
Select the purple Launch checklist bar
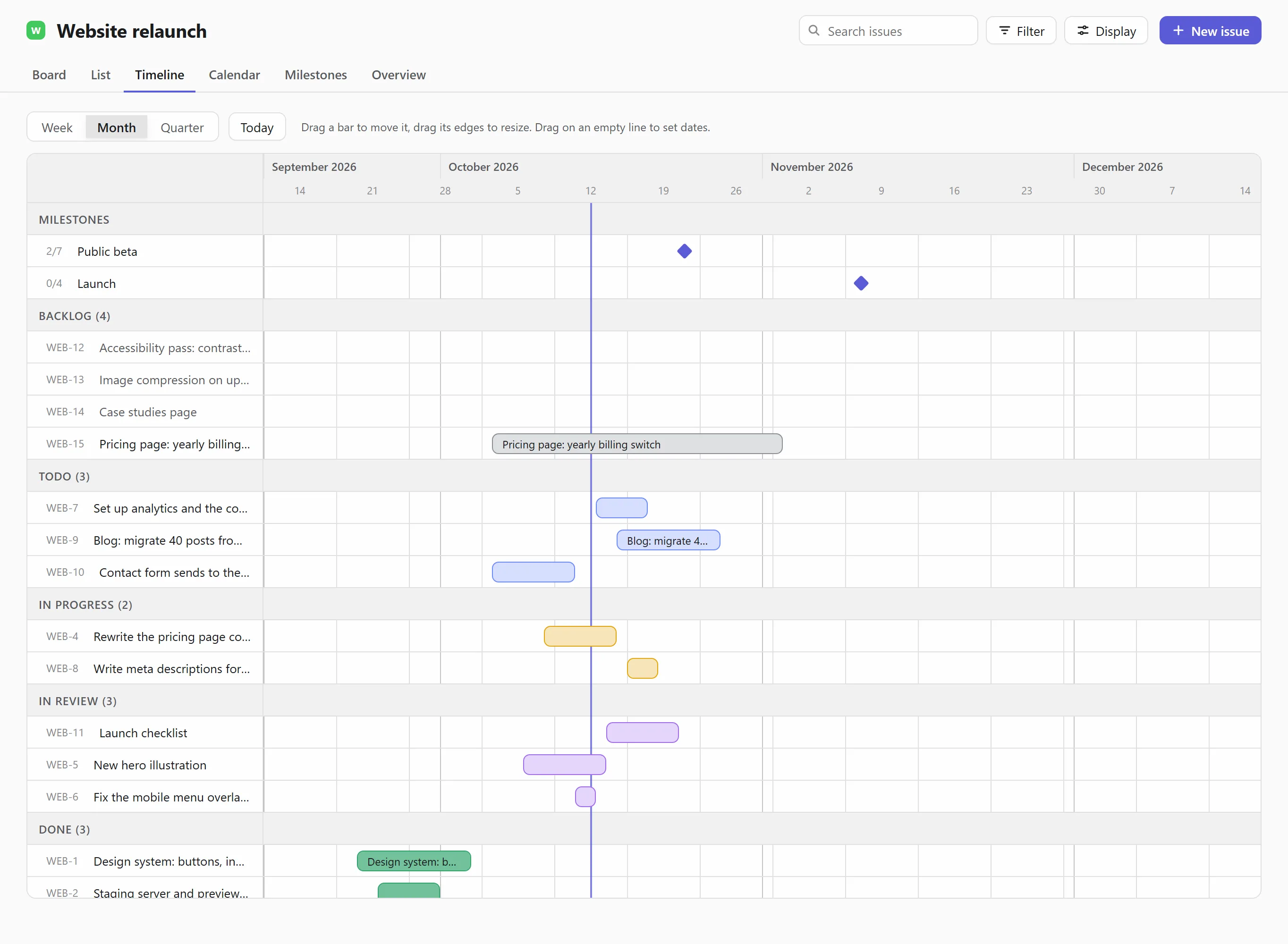(x=642, y=733)
